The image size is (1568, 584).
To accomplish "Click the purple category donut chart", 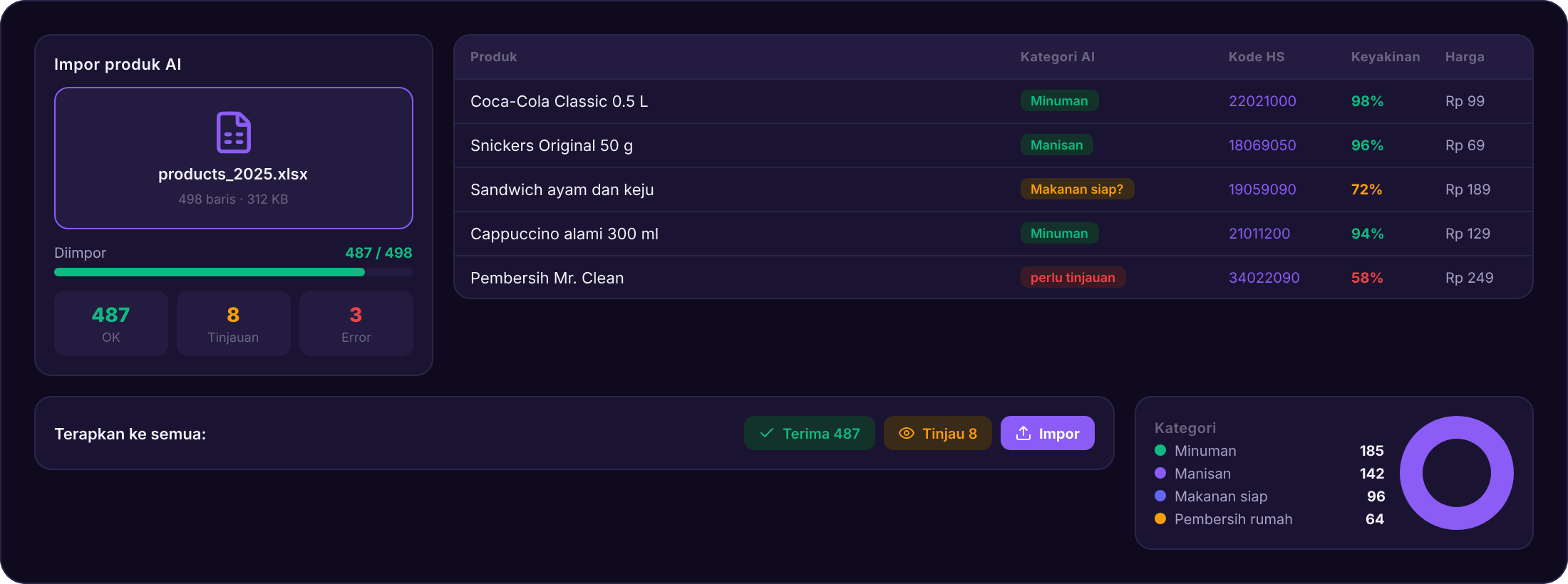I will point(1457,473).
